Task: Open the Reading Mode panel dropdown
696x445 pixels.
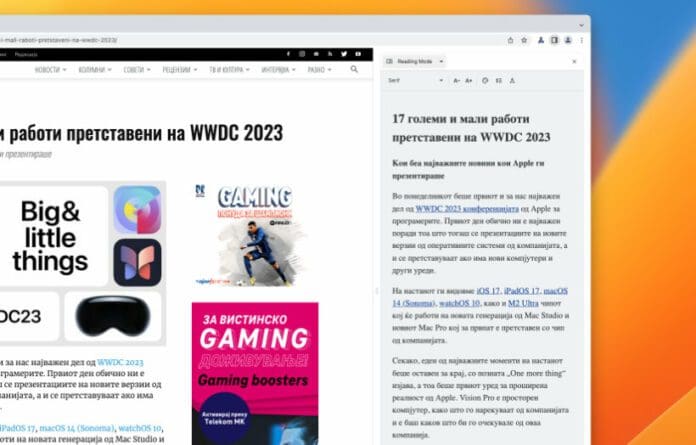Action: (x=415, y=61)
